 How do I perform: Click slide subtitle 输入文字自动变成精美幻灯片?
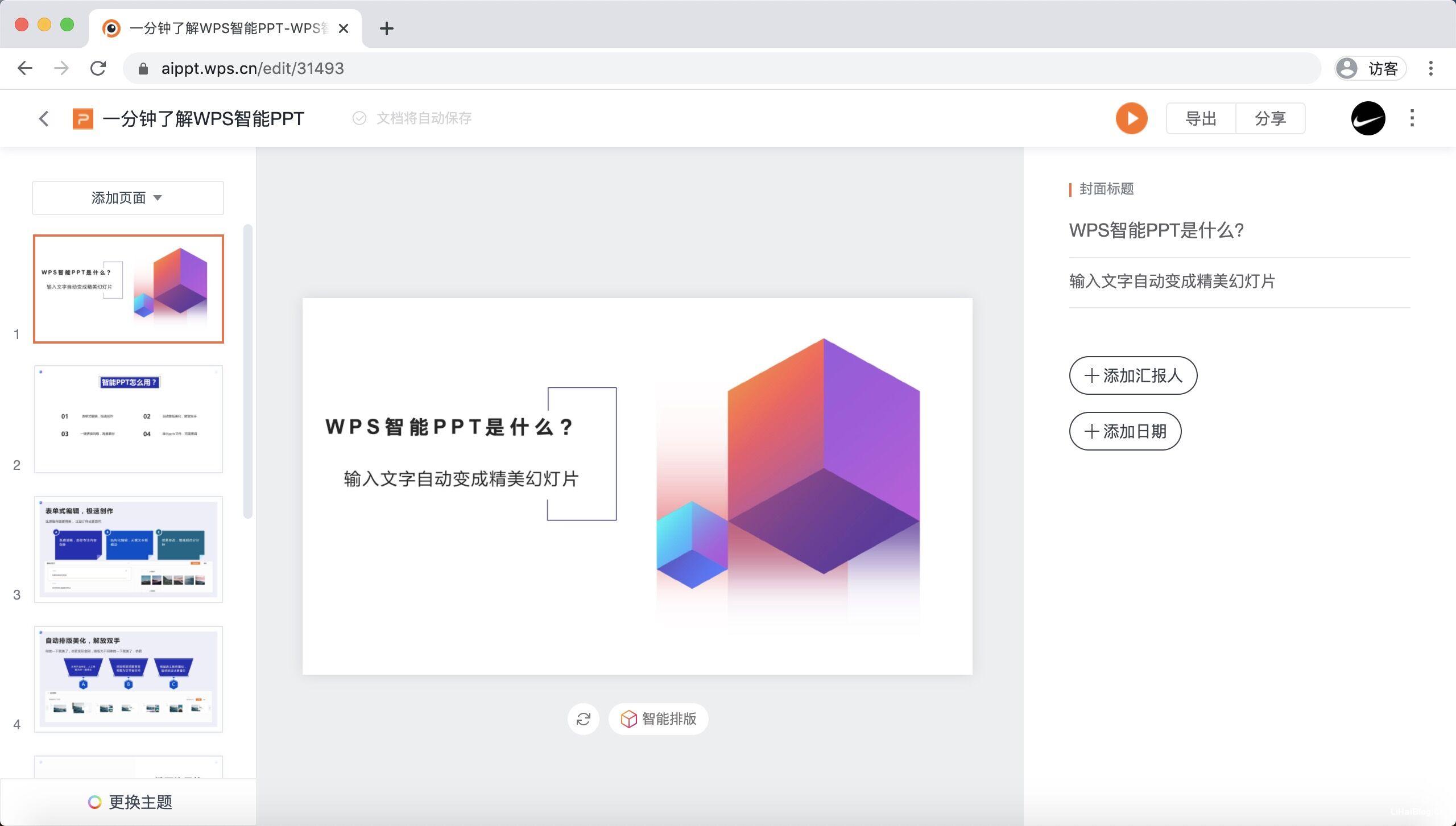pos(461,479)
